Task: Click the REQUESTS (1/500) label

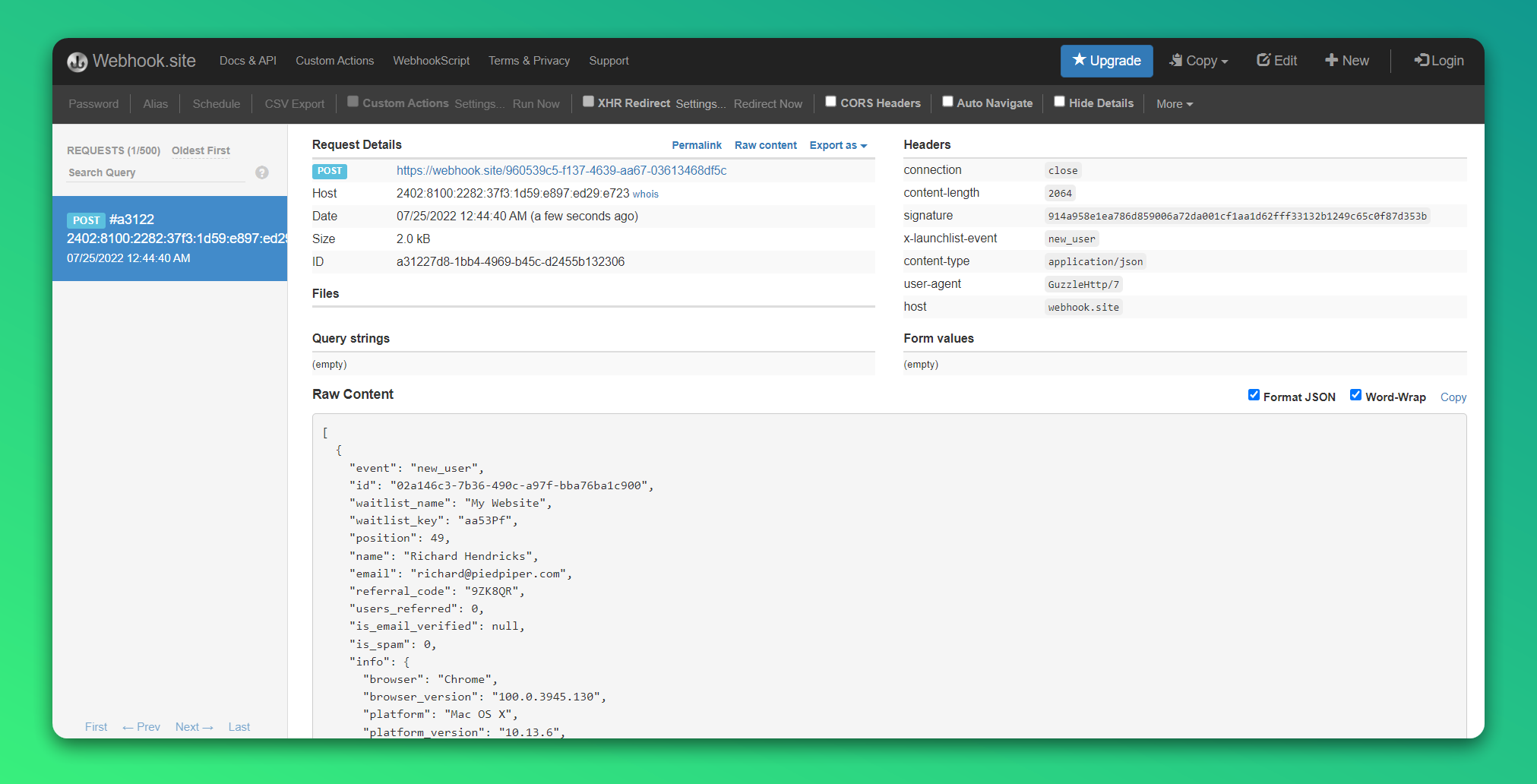Action: [x=113, y=150]
